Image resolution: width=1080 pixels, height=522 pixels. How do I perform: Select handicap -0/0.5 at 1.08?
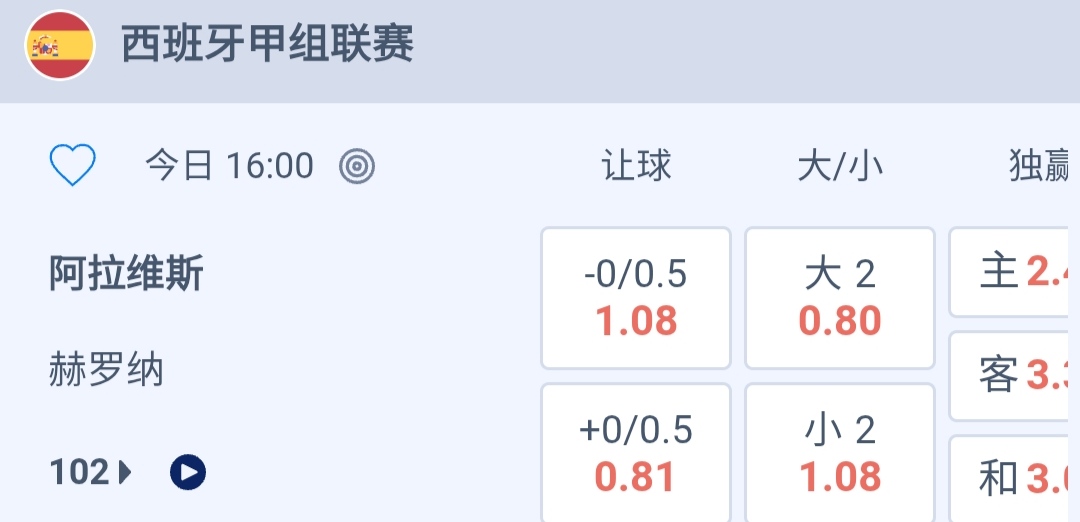[x=636, y=298]
